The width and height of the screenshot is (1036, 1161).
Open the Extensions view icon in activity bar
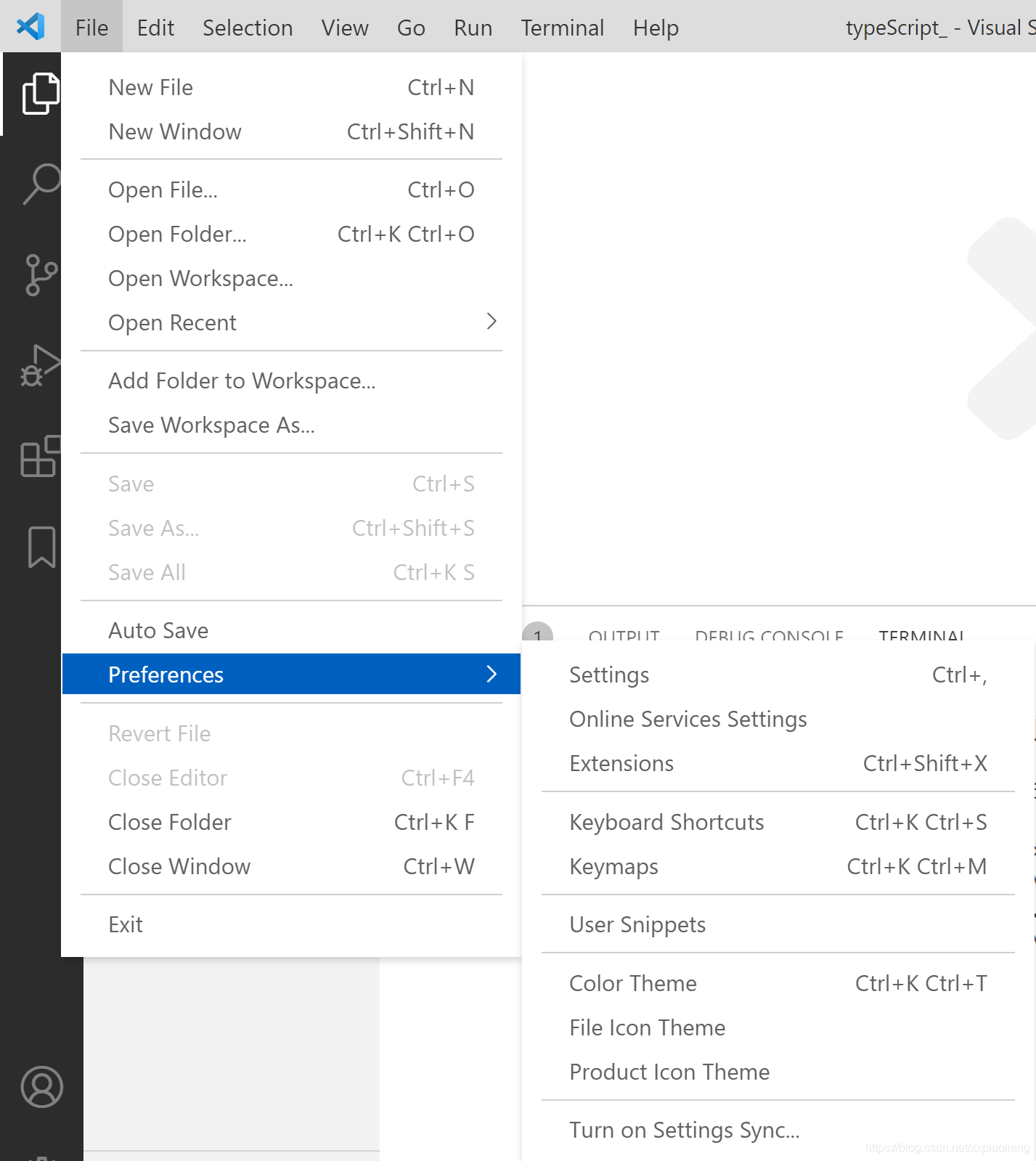click(x=41, y=456)
